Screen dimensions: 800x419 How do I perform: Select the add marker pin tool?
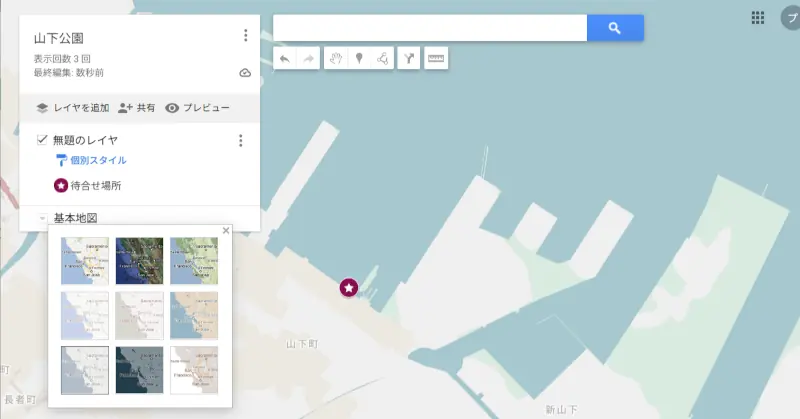pyautogui.click(x=359, y=59)
